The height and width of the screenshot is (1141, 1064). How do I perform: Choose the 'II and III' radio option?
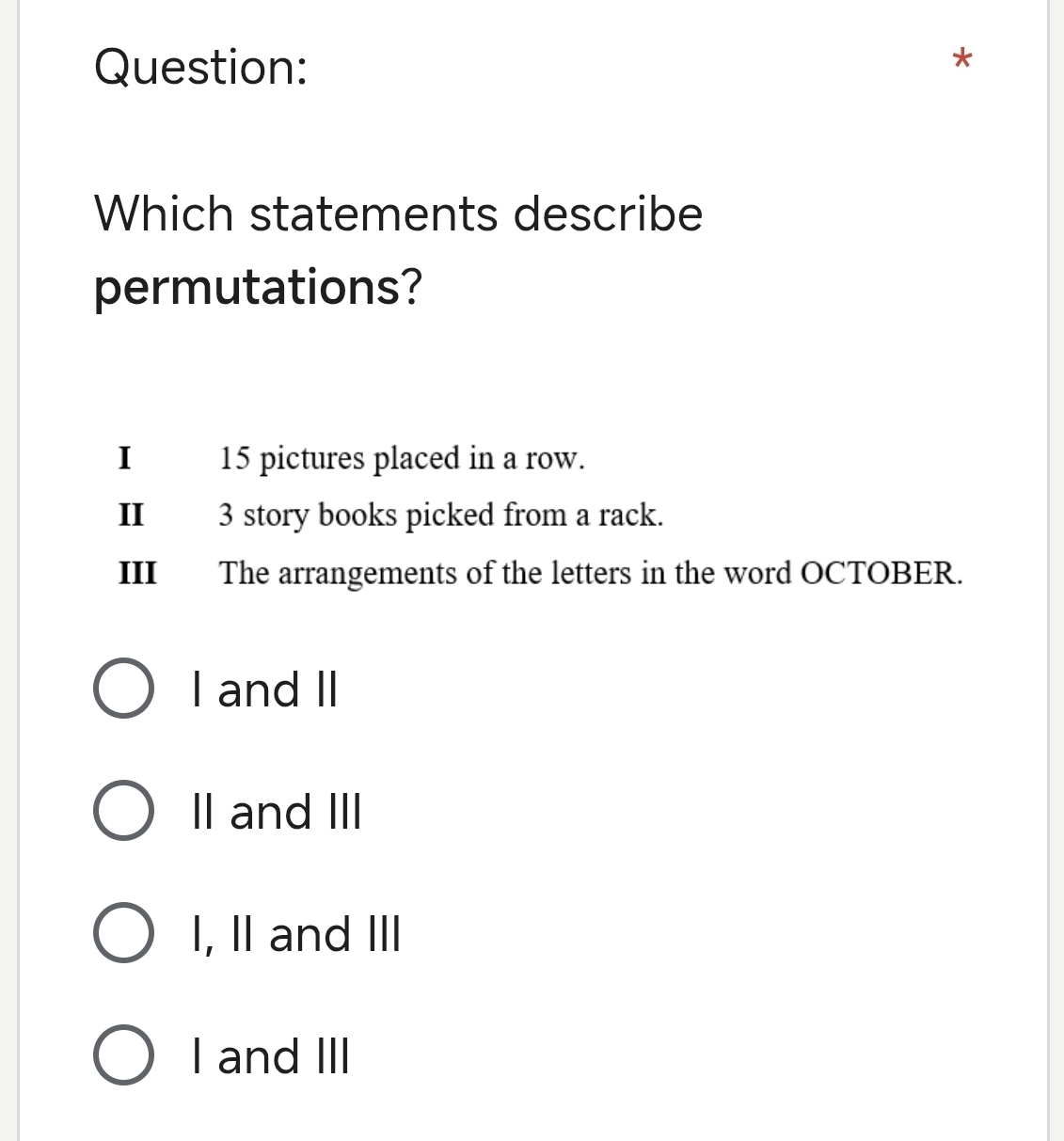click(x=123, y=812)
